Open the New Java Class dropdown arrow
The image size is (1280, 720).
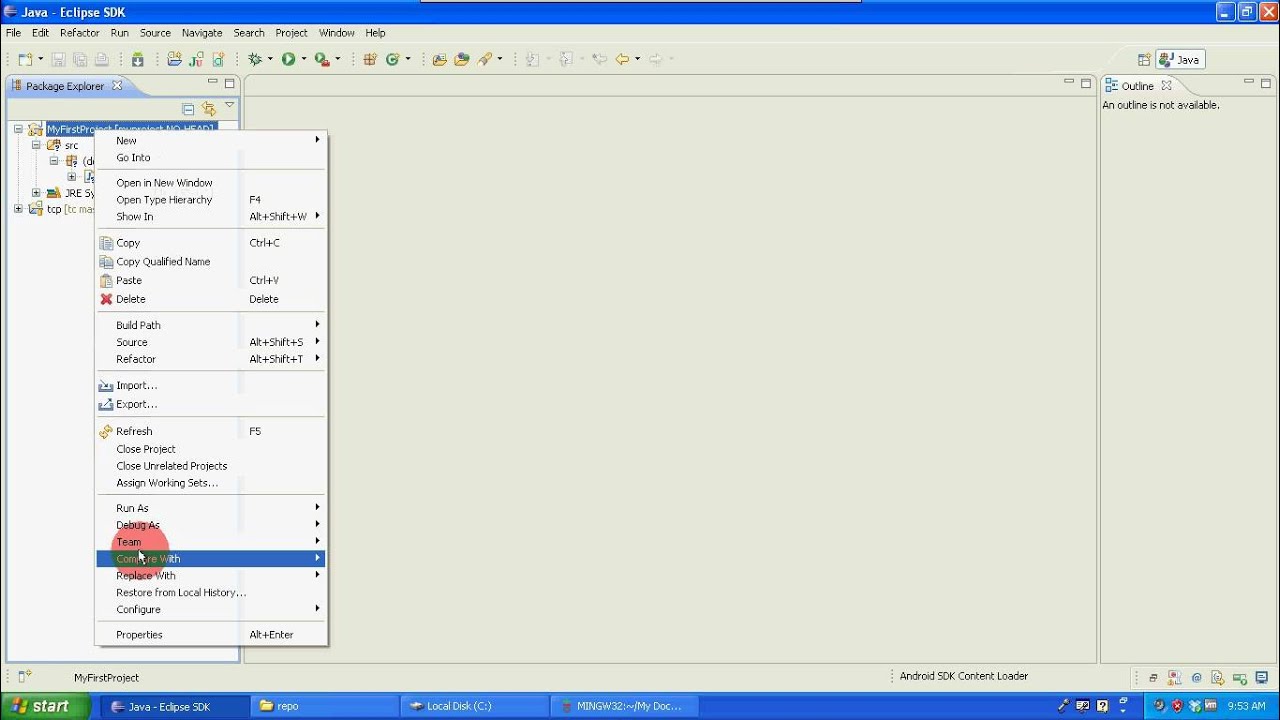point(408,60)
